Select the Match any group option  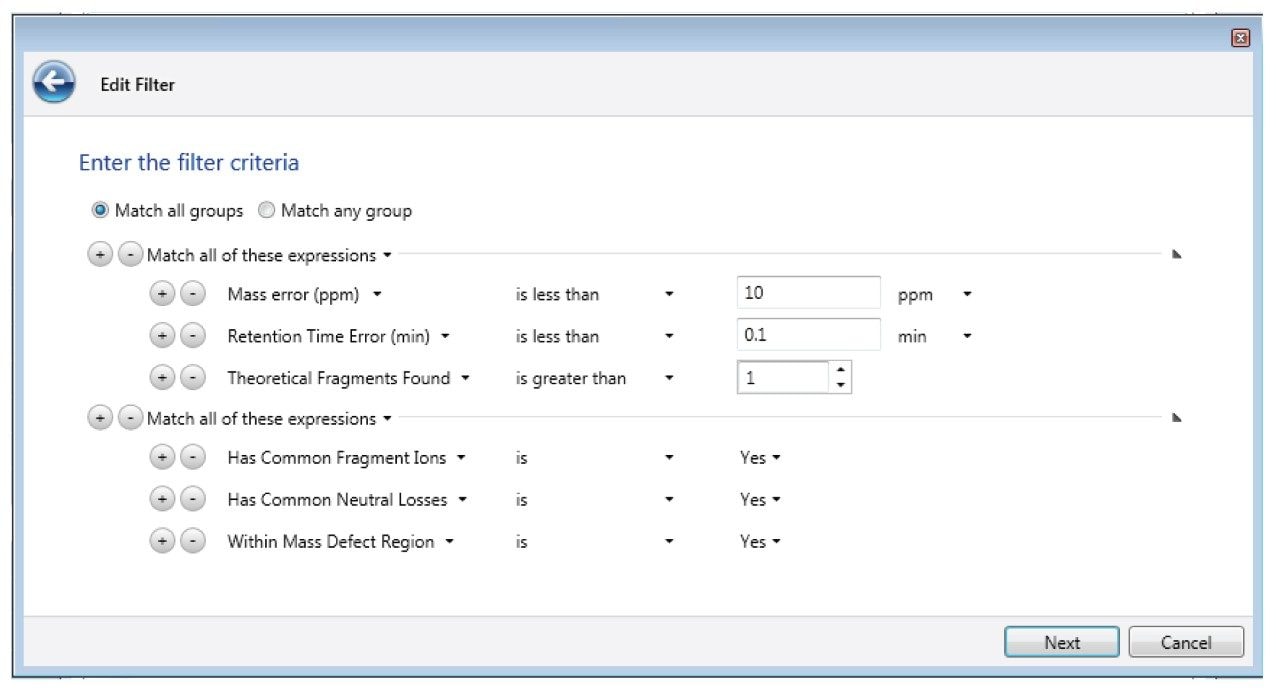coord(266,211)
